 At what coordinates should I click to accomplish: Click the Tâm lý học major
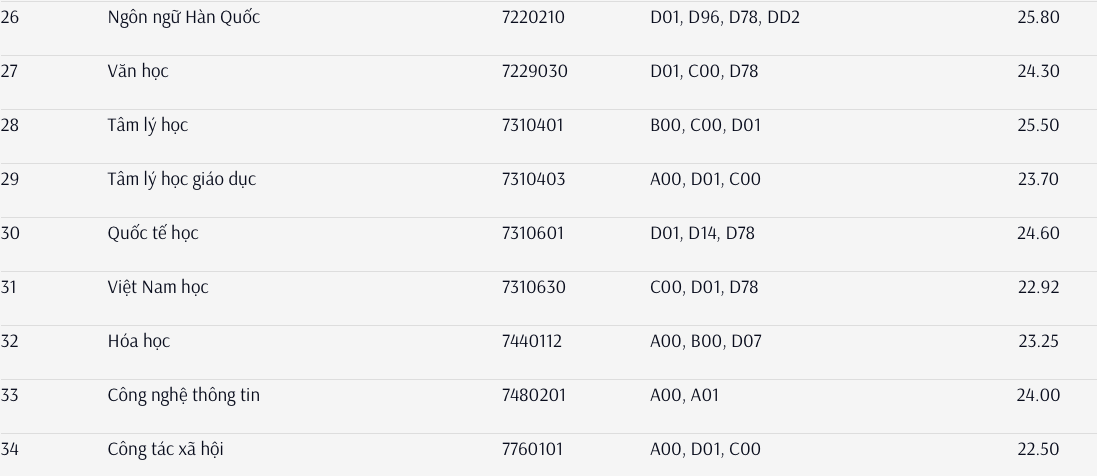tap(148, 126)
